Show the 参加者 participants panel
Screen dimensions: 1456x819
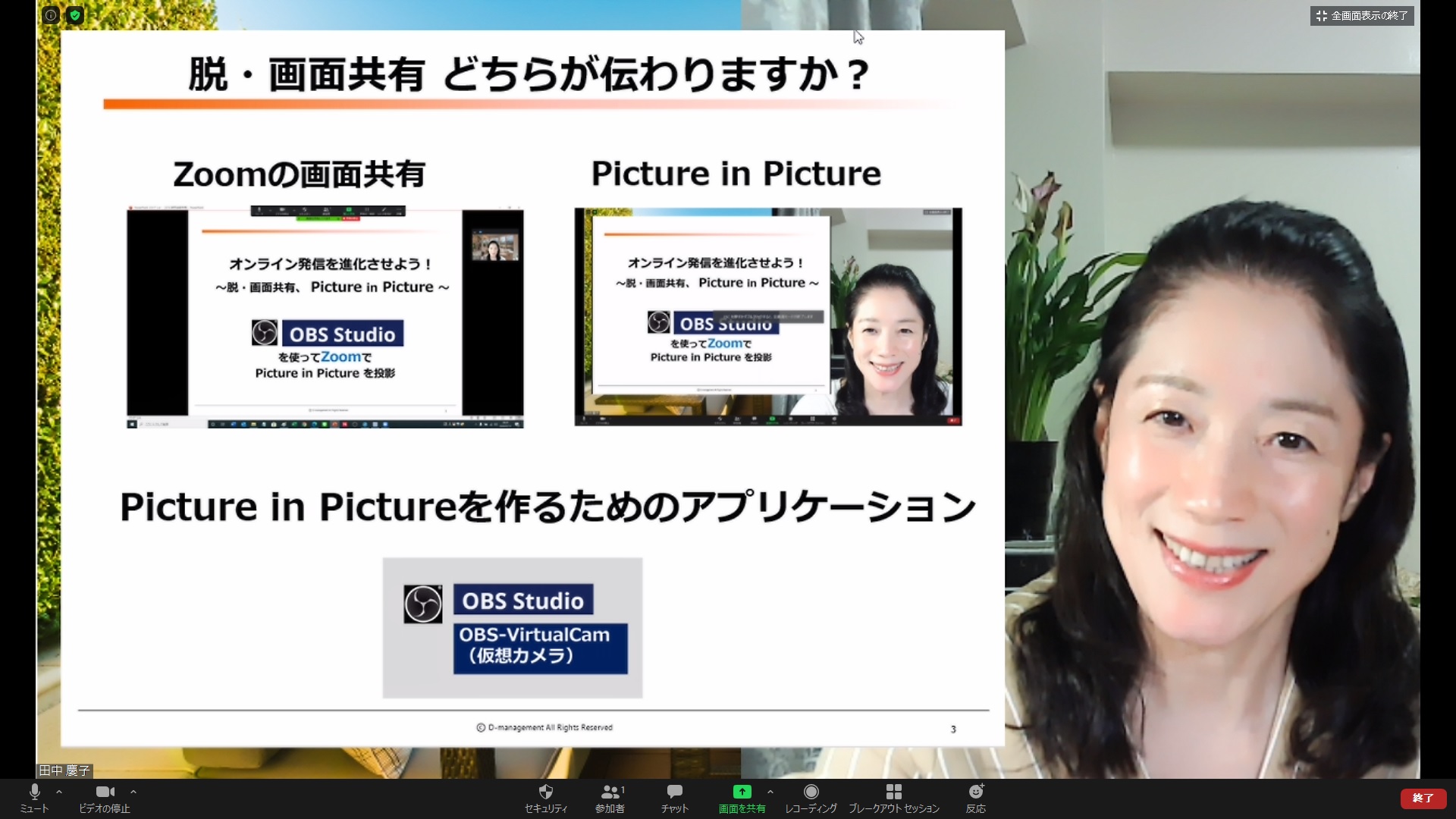point(610,799)
